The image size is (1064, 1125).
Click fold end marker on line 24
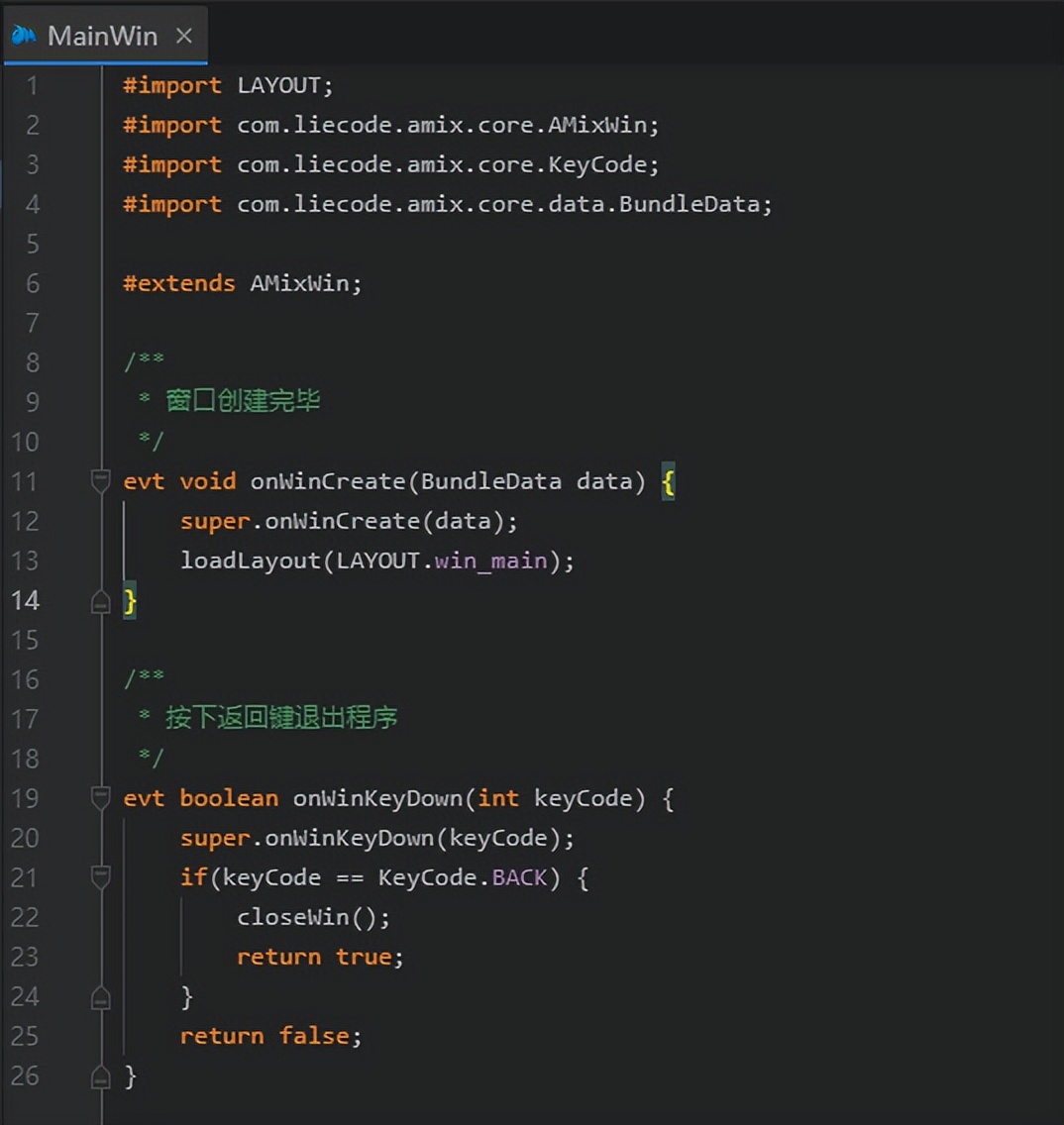tap(100, 997)
